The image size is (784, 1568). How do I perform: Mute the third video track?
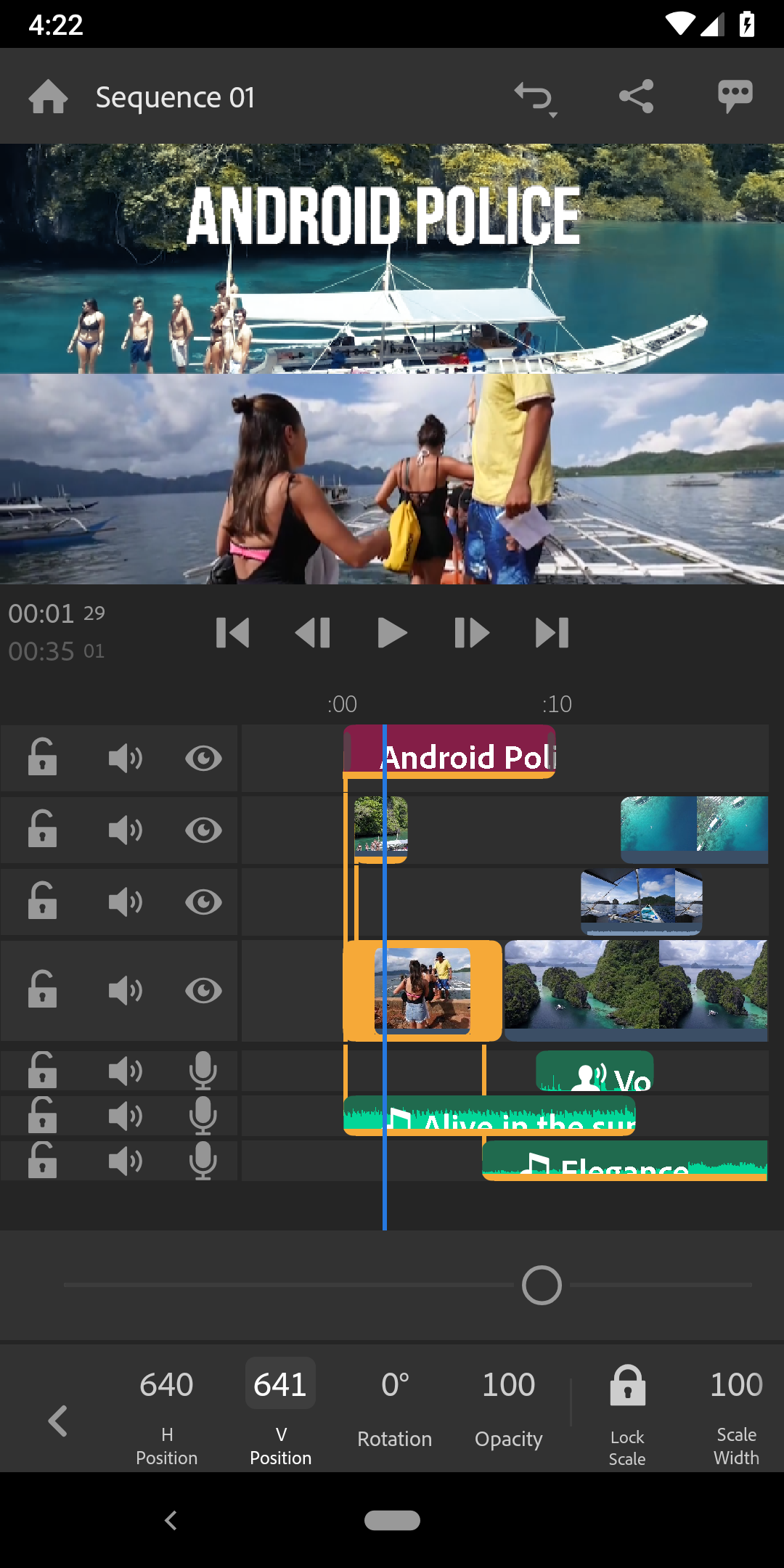pyautogui.click(x=125, y=902)
